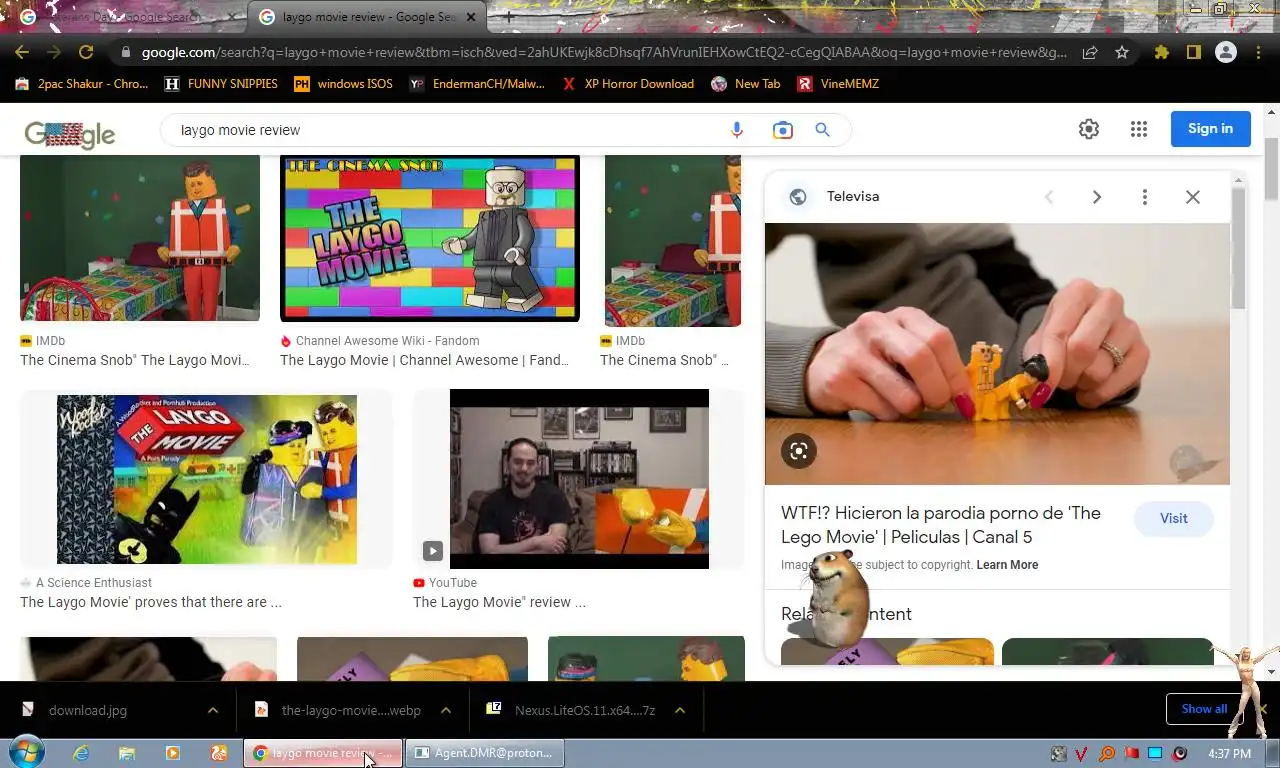Expand options for download.jpg download
Viewport: 1280px width, 768px height.
[213, 710]
